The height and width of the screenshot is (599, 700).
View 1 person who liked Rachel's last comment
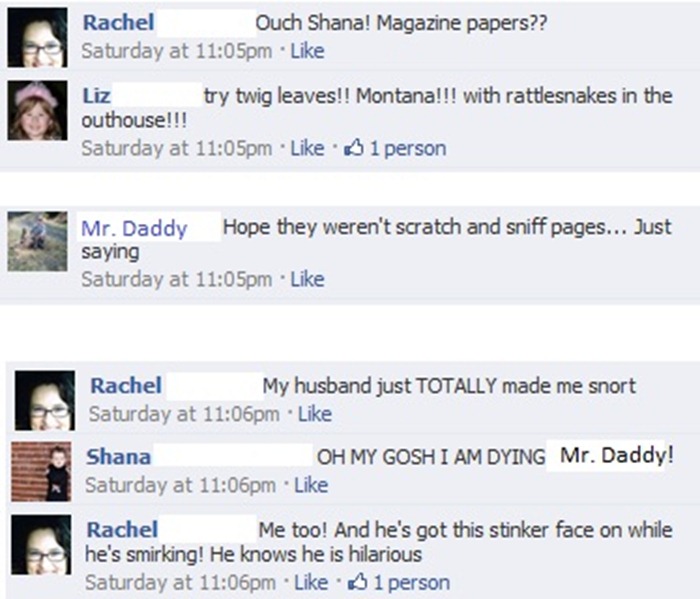(x=412, y=582)
